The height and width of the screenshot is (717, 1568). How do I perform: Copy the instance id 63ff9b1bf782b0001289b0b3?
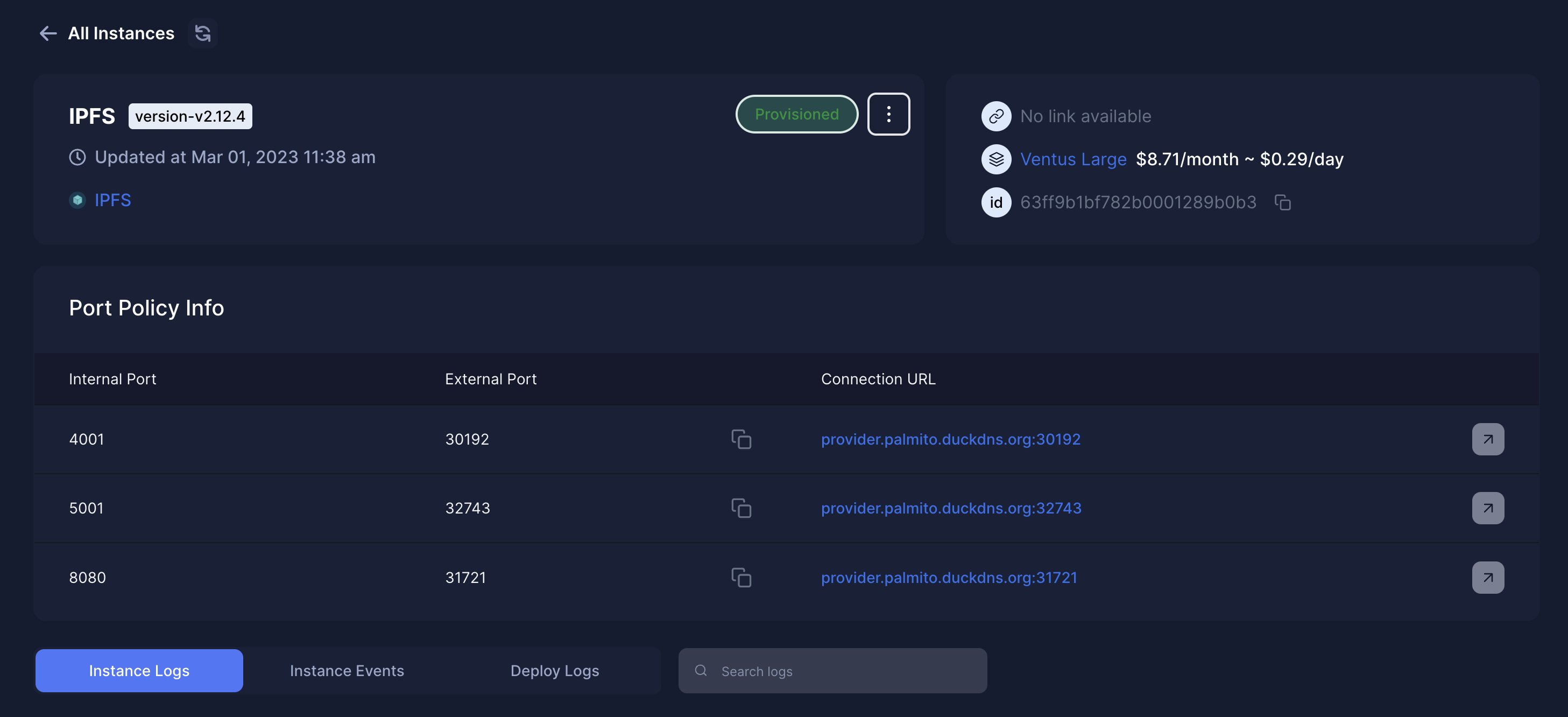(x=1282, y=202)
